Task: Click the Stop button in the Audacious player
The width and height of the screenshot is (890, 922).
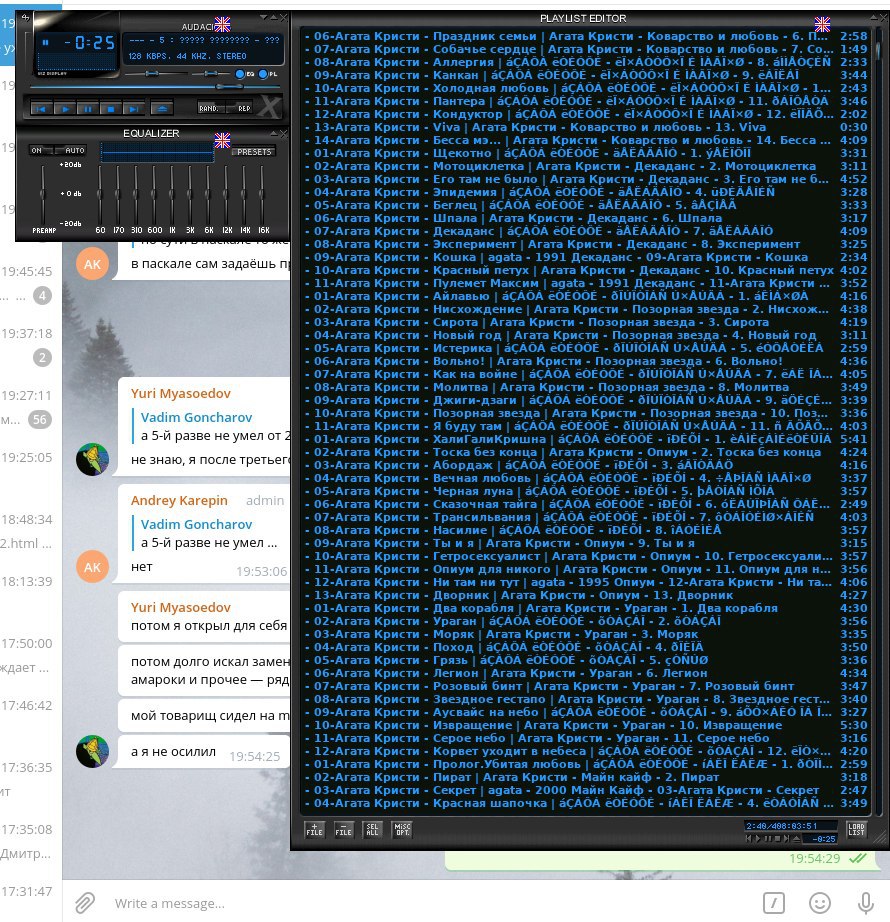Action: (111, 109)
